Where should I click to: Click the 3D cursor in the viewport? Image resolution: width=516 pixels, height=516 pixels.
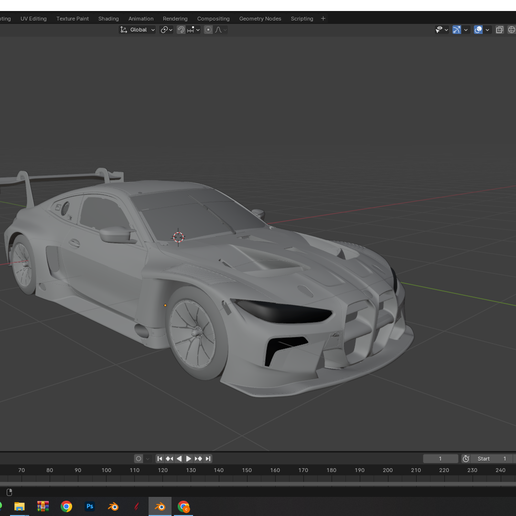178,237
